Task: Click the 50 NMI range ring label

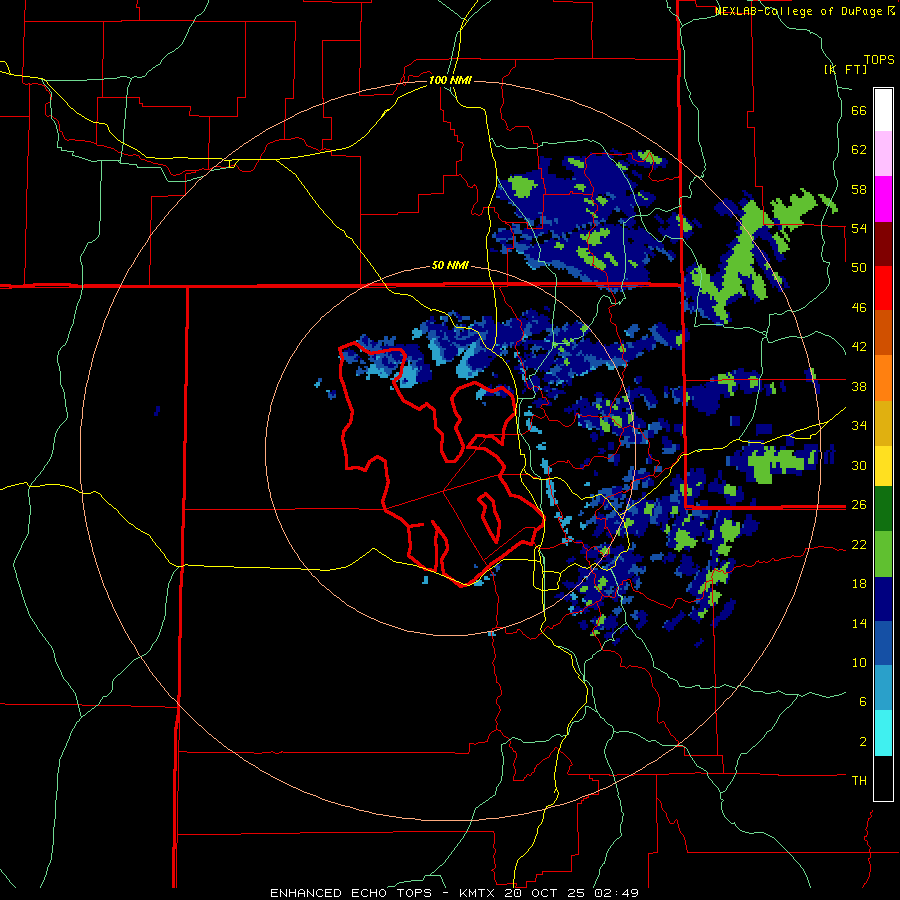Action: click(x=449, y=266)
